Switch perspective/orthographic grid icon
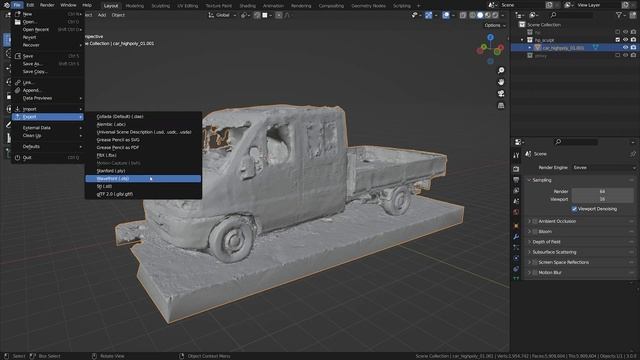This screenshot has width=640, height=360. tap(501, 106)
